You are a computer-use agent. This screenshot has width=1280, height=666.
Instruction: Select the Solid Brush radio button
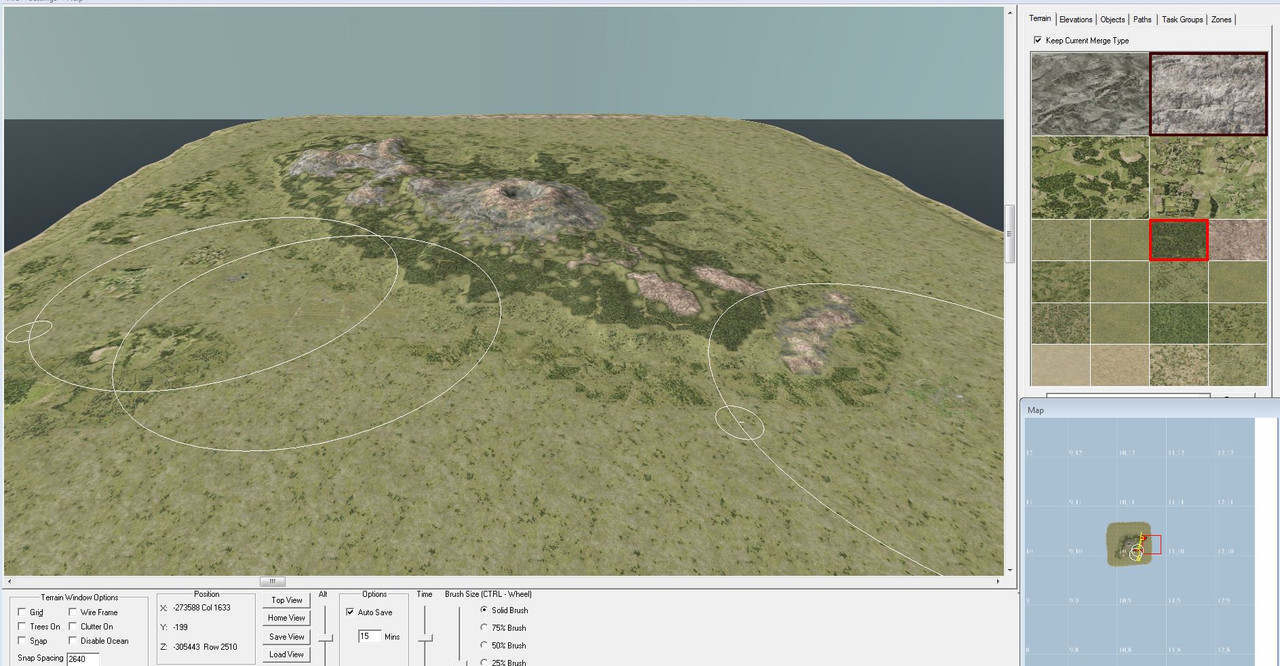pos(485,610)
